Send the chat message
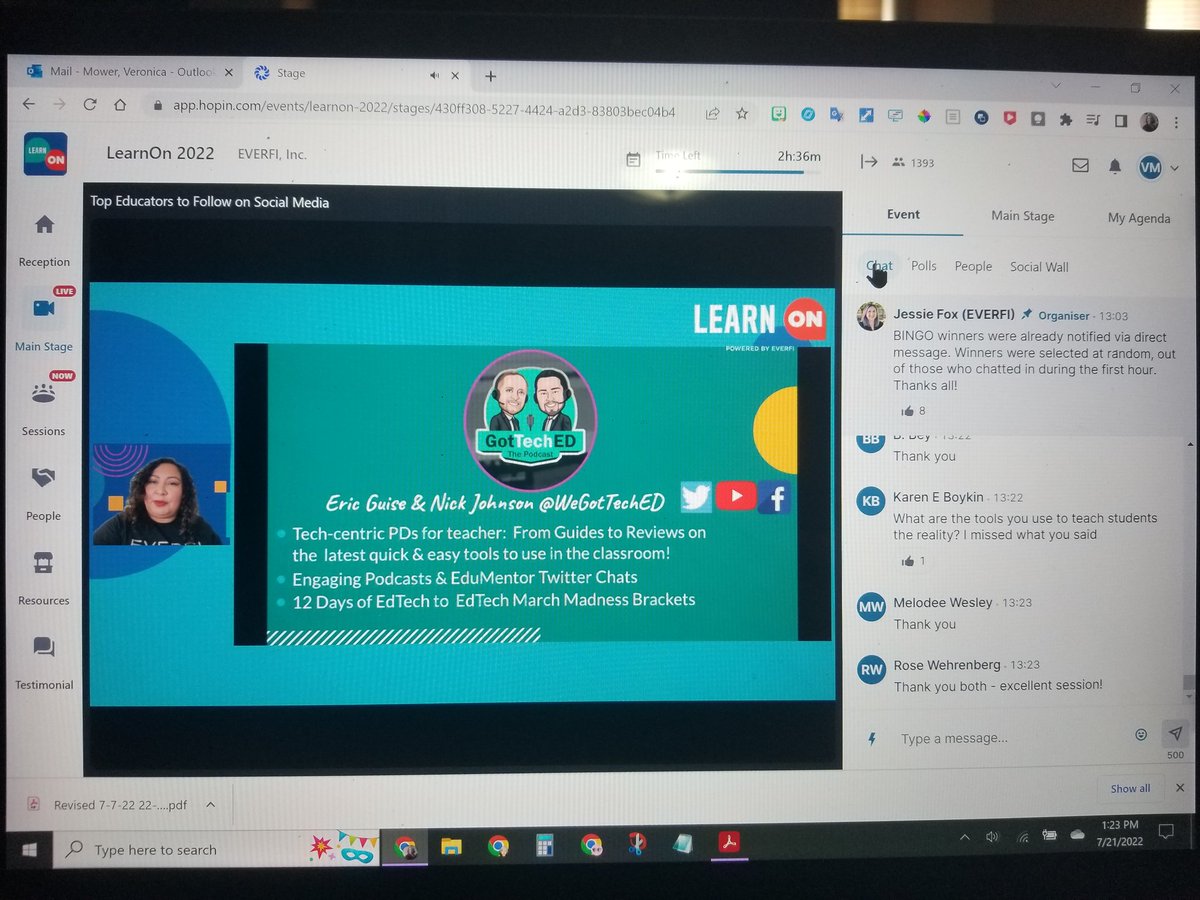 pyautogui.click(x=1175, y=733)
